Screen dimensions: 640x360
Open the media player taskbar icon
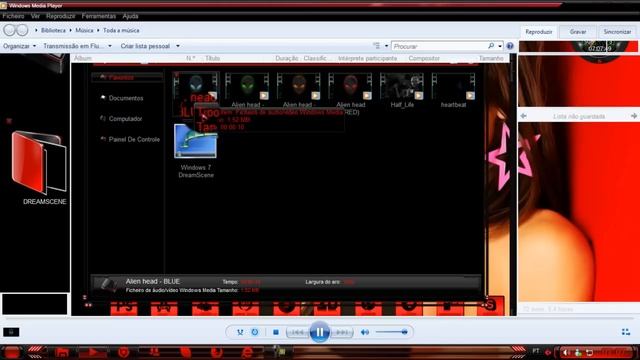(93, 352)
